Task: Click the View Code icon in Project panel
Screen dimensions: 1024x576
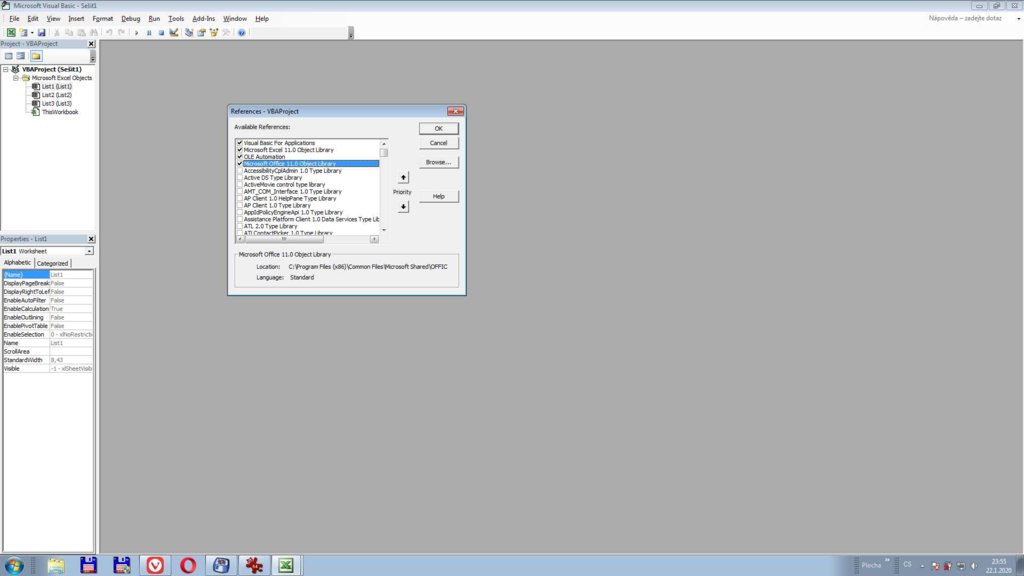Action: (x=8, y=56)
